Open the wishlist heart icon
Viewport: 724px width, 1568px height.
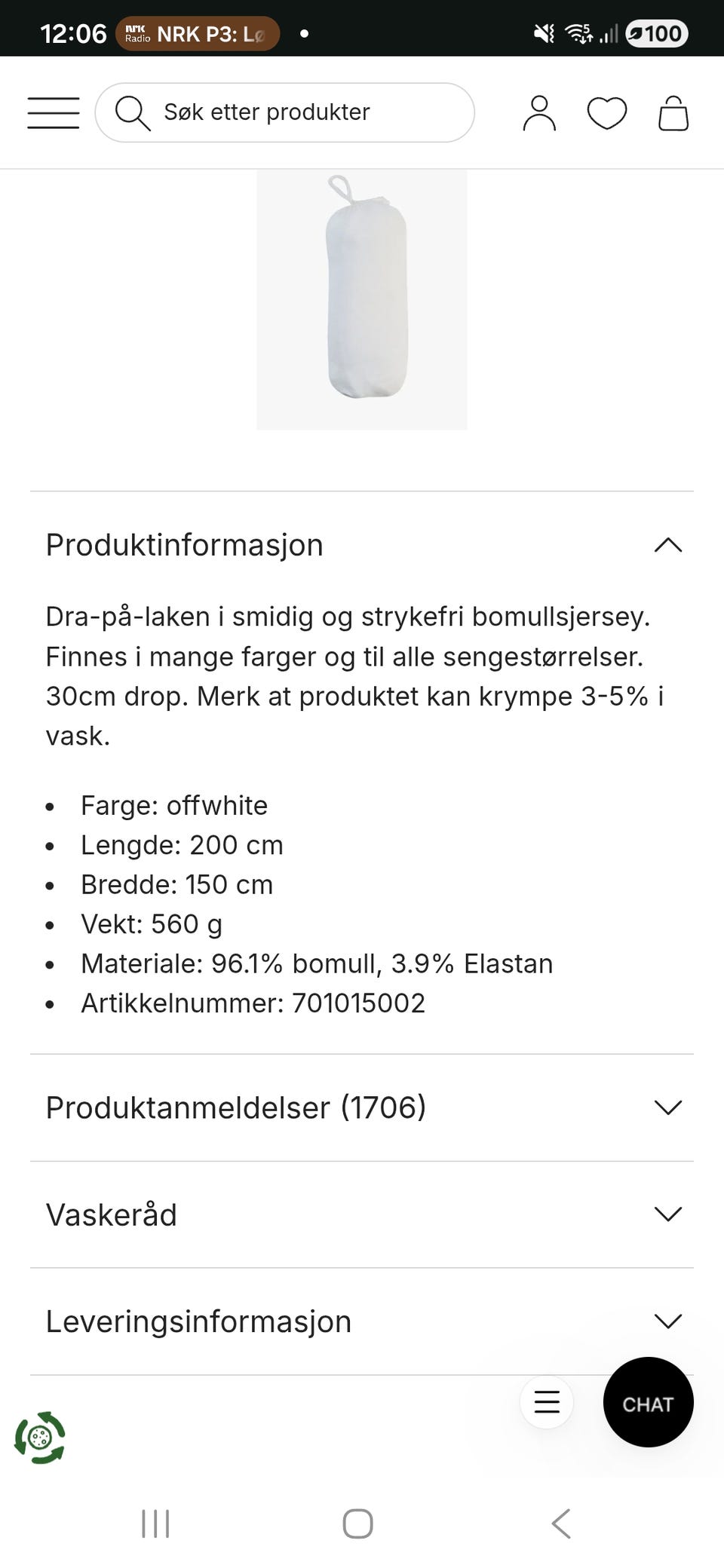tap(607, 113)
